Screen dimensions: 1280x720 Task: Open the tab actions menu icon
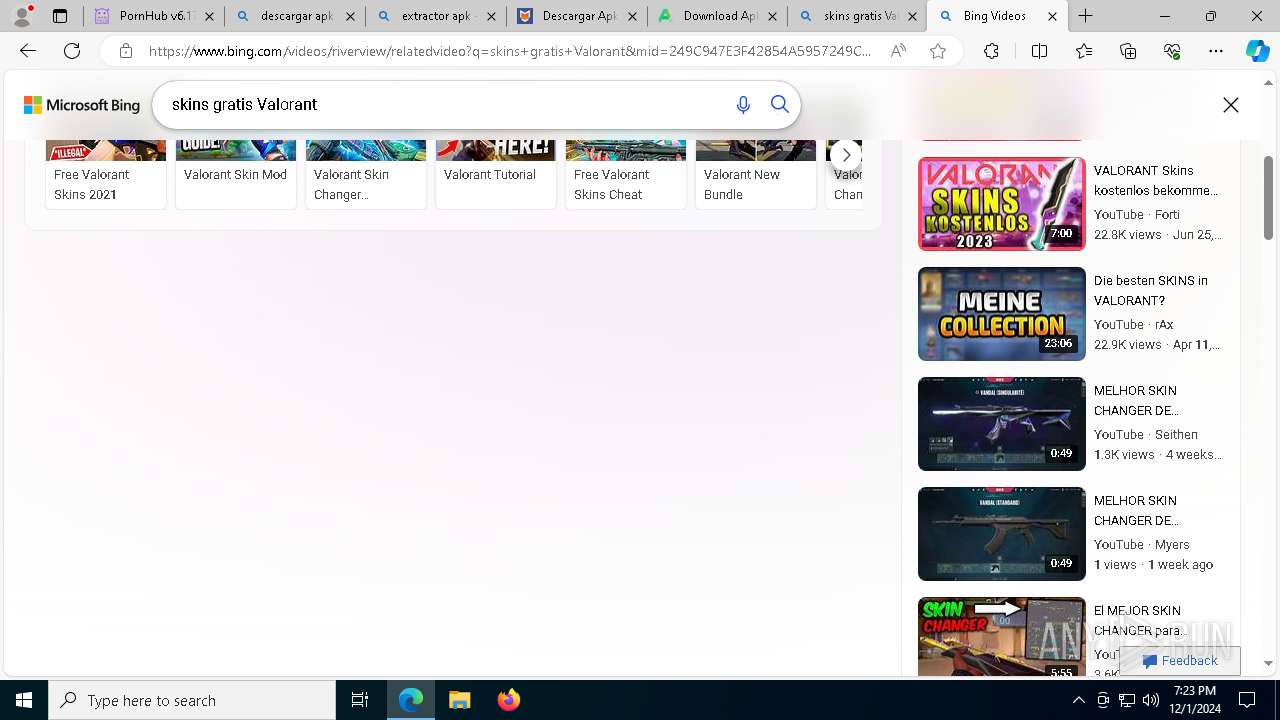[x=60, y=16]
